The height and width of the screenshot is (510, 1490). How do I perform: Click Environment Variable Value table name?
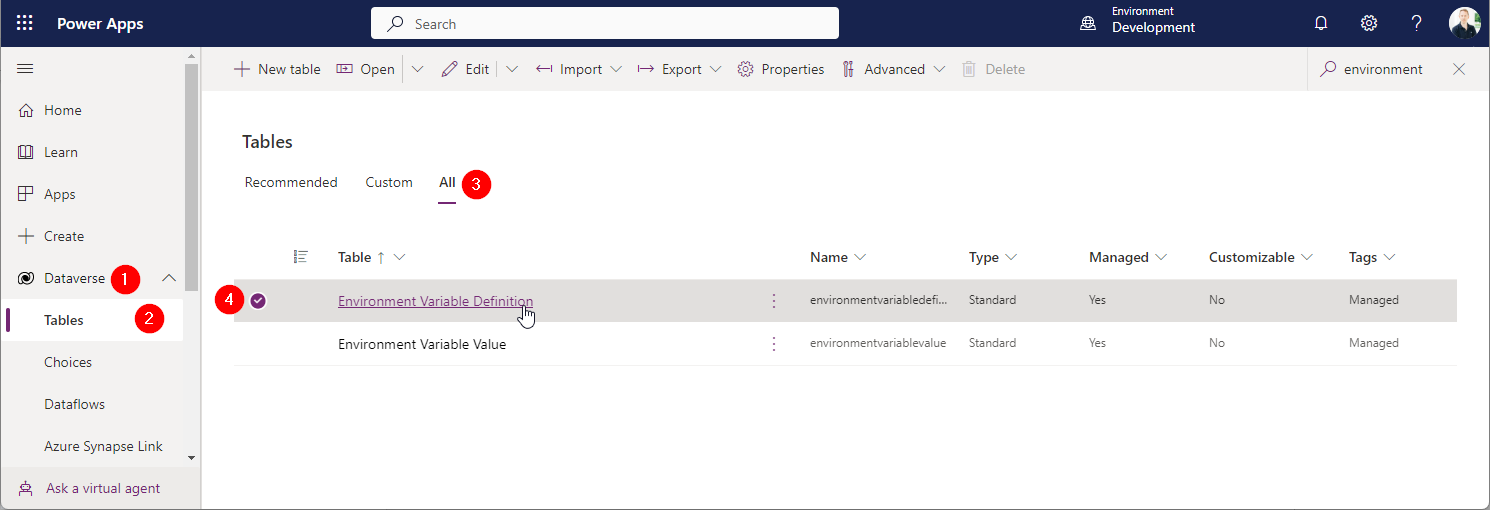tap(422, 344)
